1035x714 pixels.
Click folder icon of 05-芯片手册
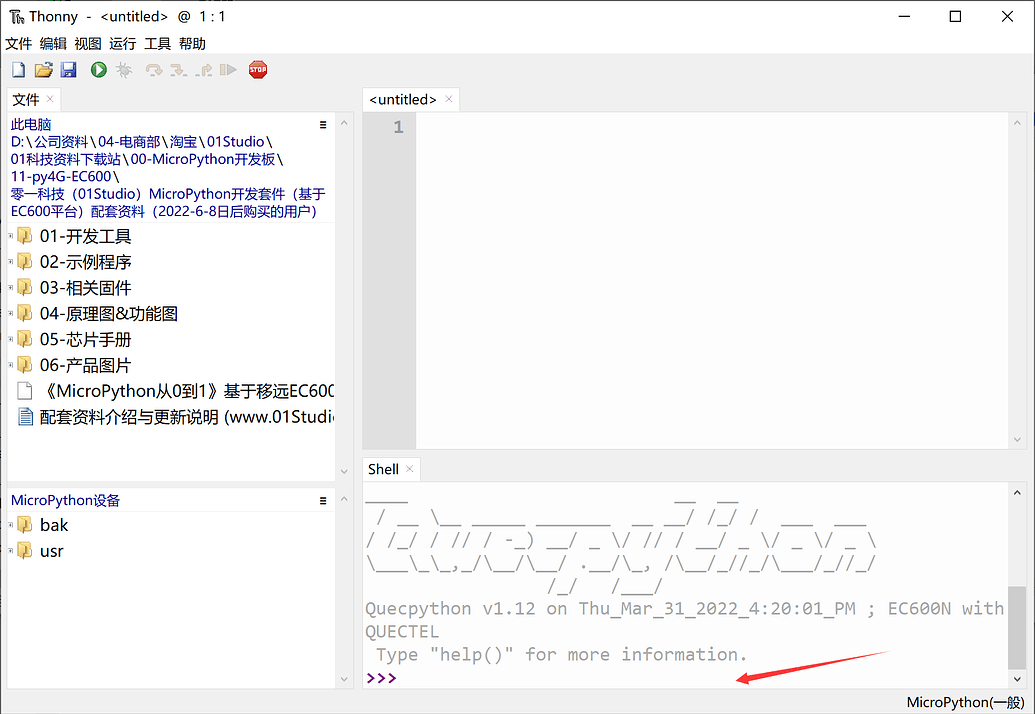[x=24, y=339]
